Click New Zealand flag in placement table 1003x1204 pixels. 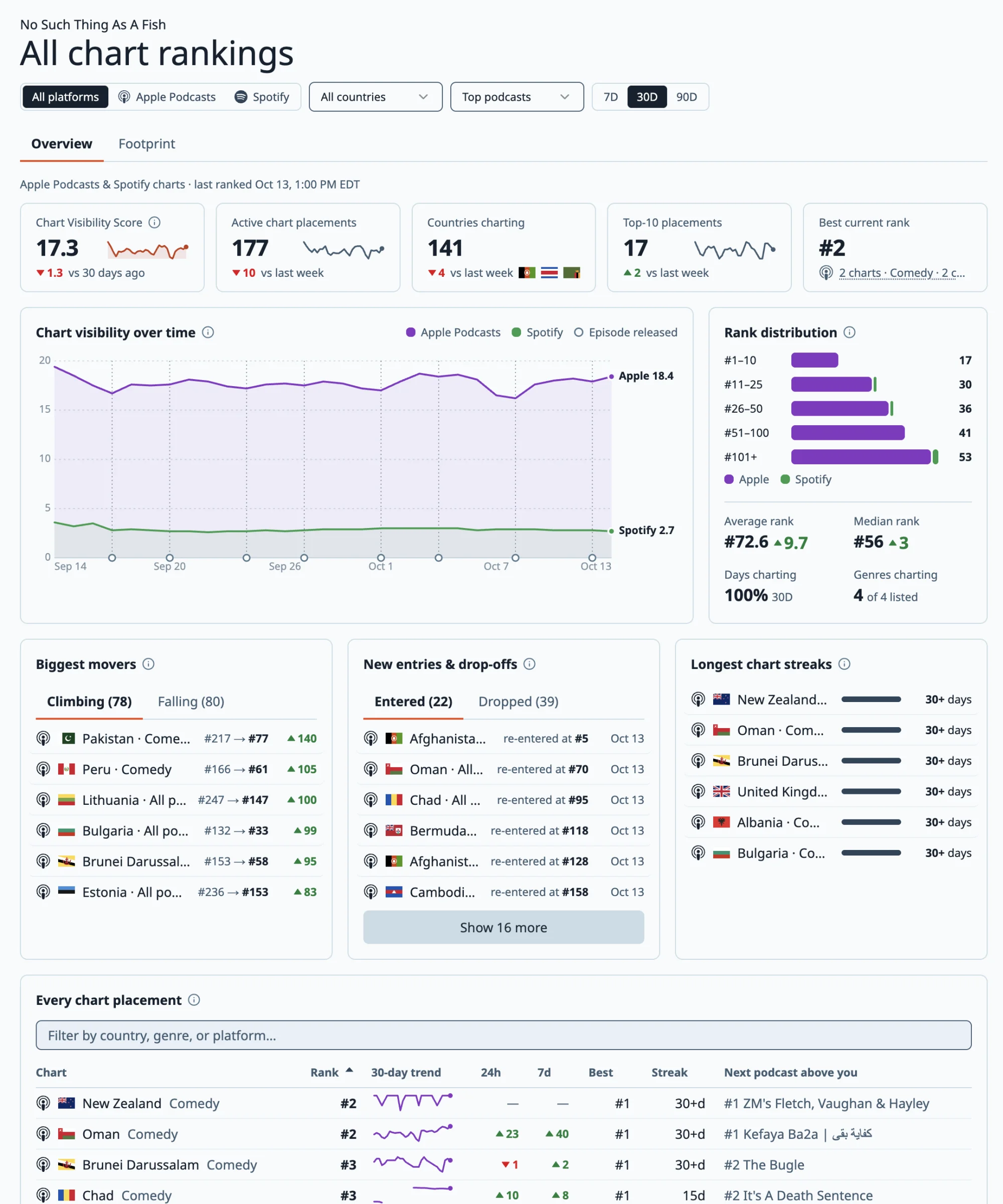tap(67, 1103)
